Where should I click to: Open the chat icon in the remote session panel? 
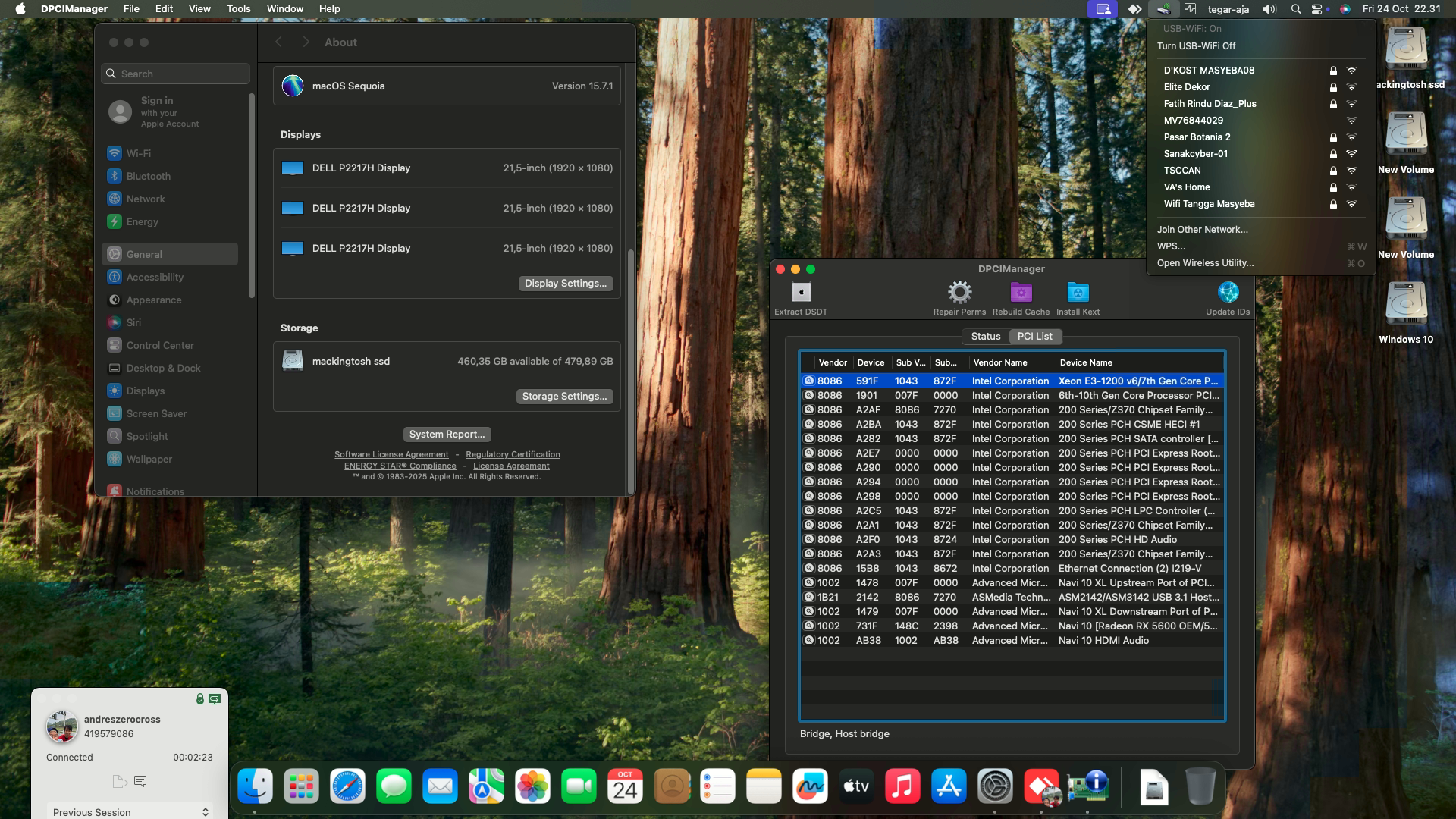pyautogui.click(x=140, y=781)
